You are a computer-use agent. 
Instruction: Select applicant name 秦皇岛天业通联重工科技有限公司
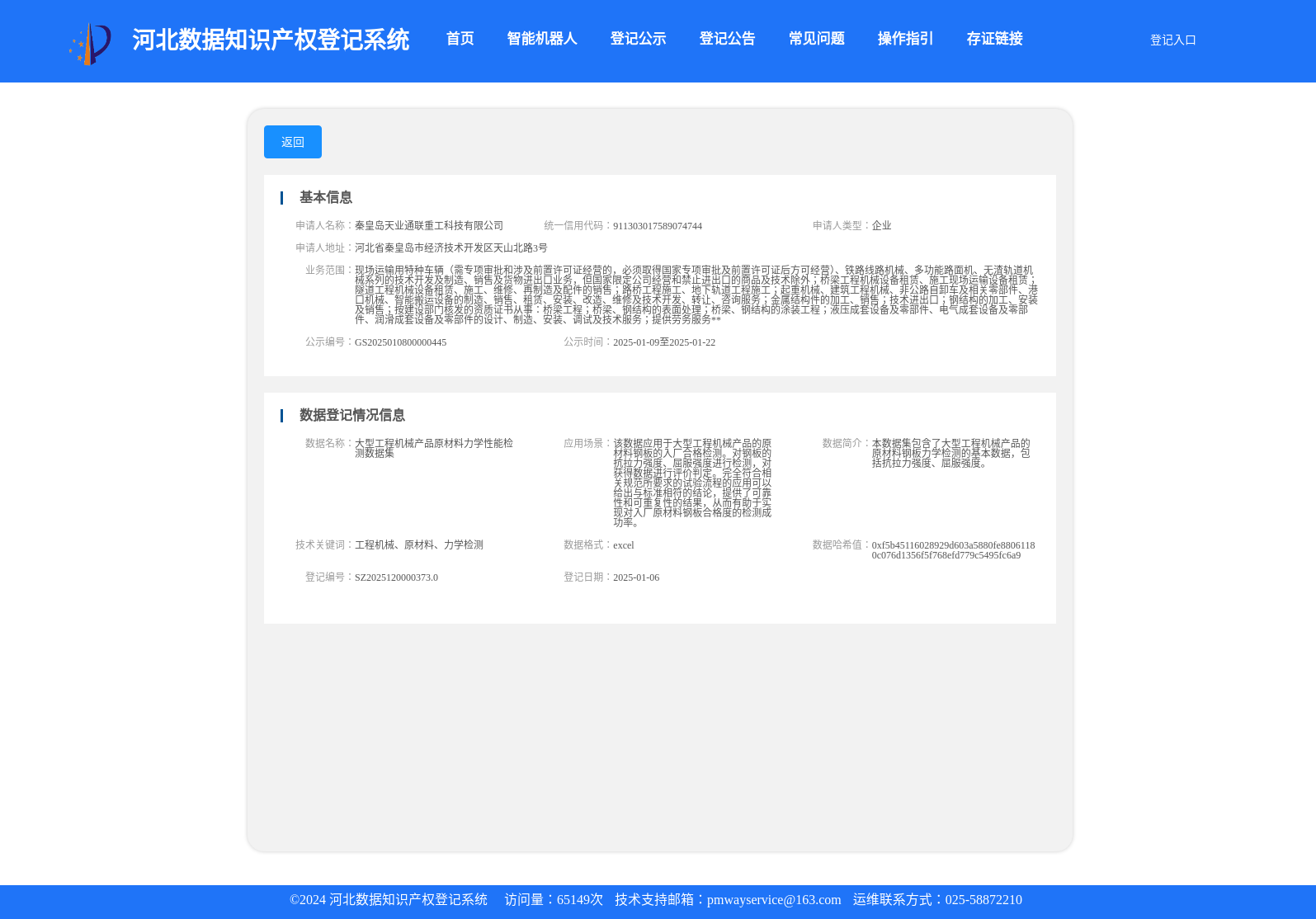pos(429,226)
